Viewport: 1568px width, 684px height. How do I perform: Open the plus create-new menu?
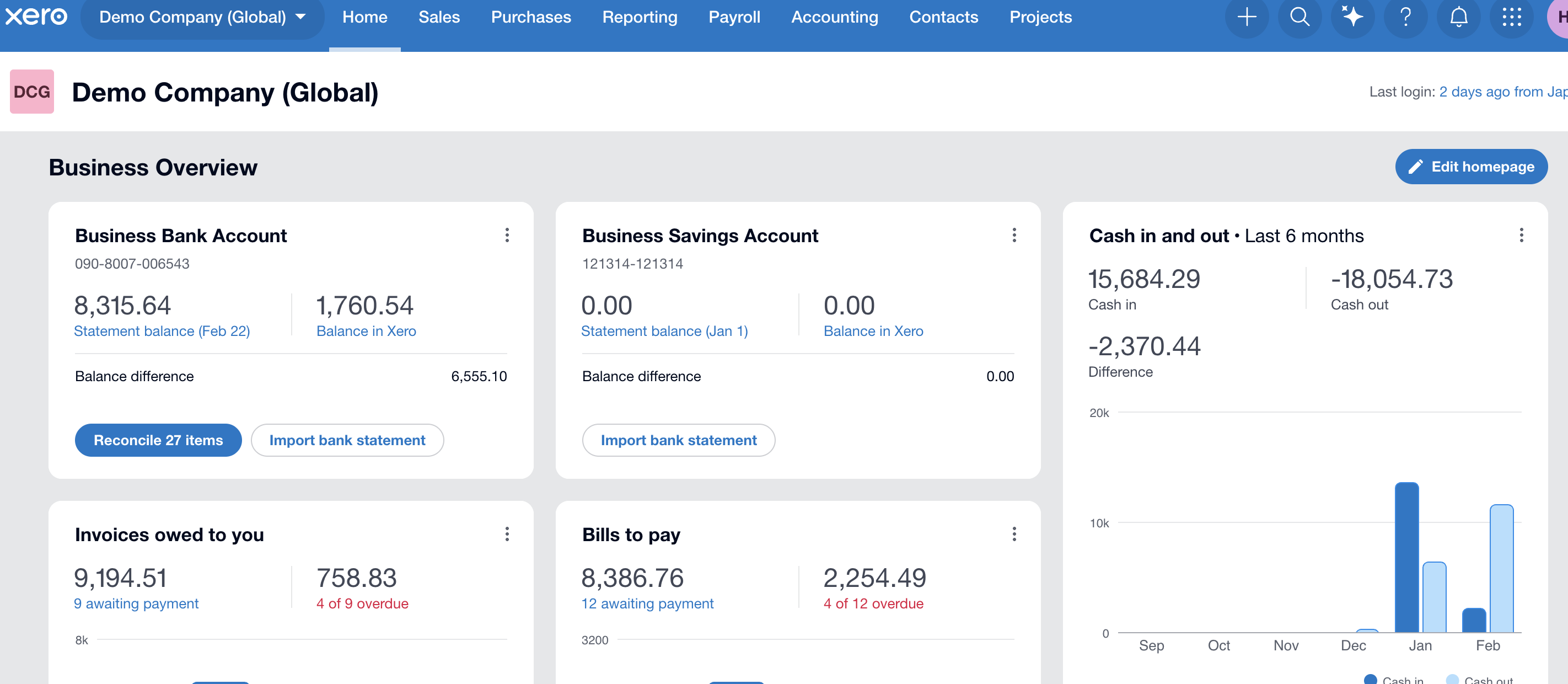tap(1247, 17)
